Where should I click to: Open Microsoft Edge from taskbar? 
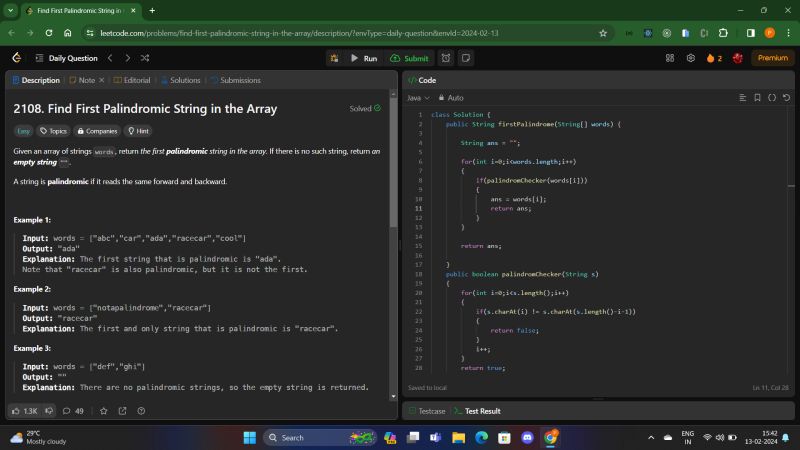pyautogui.click(x=481, y=438)
